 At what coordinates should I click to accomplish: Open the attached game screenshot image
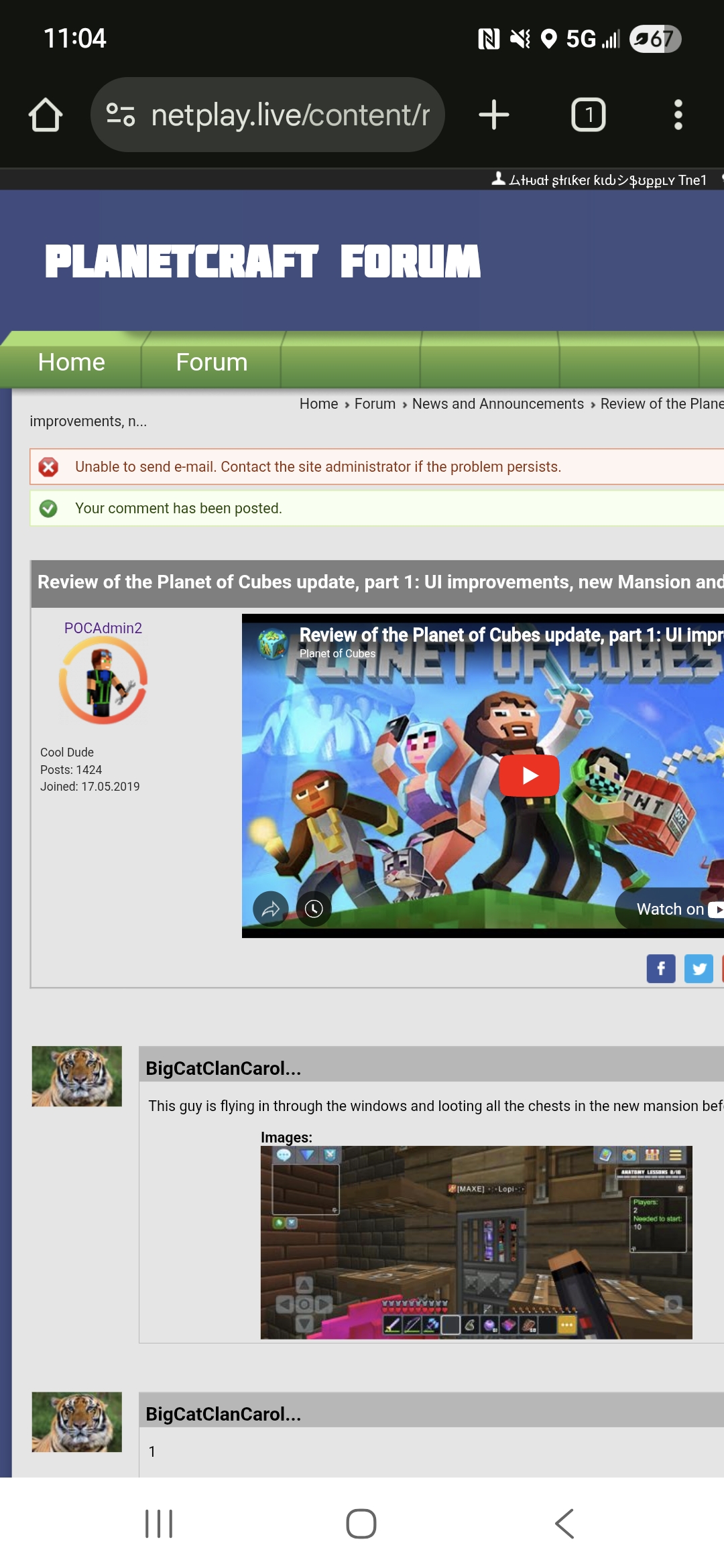click(x=476, y=1242)
